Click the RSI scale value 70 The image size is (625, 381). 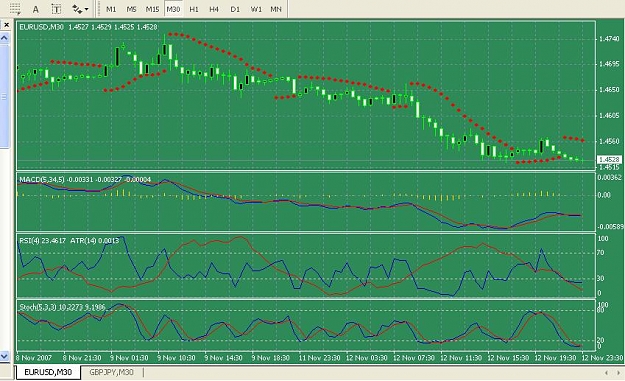click(x=601, y=253)
